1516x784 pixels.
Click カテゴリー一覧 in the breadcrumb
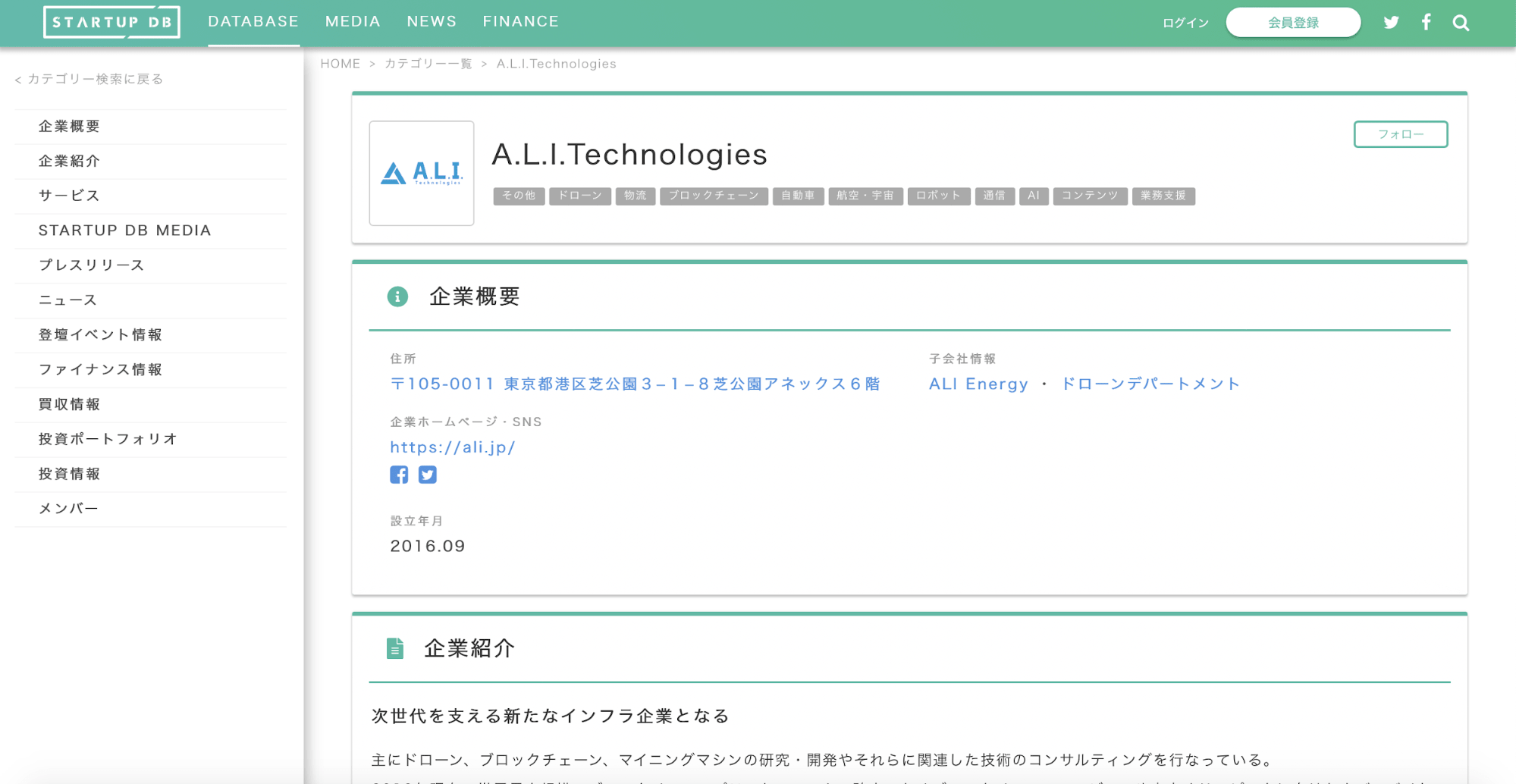(x=428, y=64)
